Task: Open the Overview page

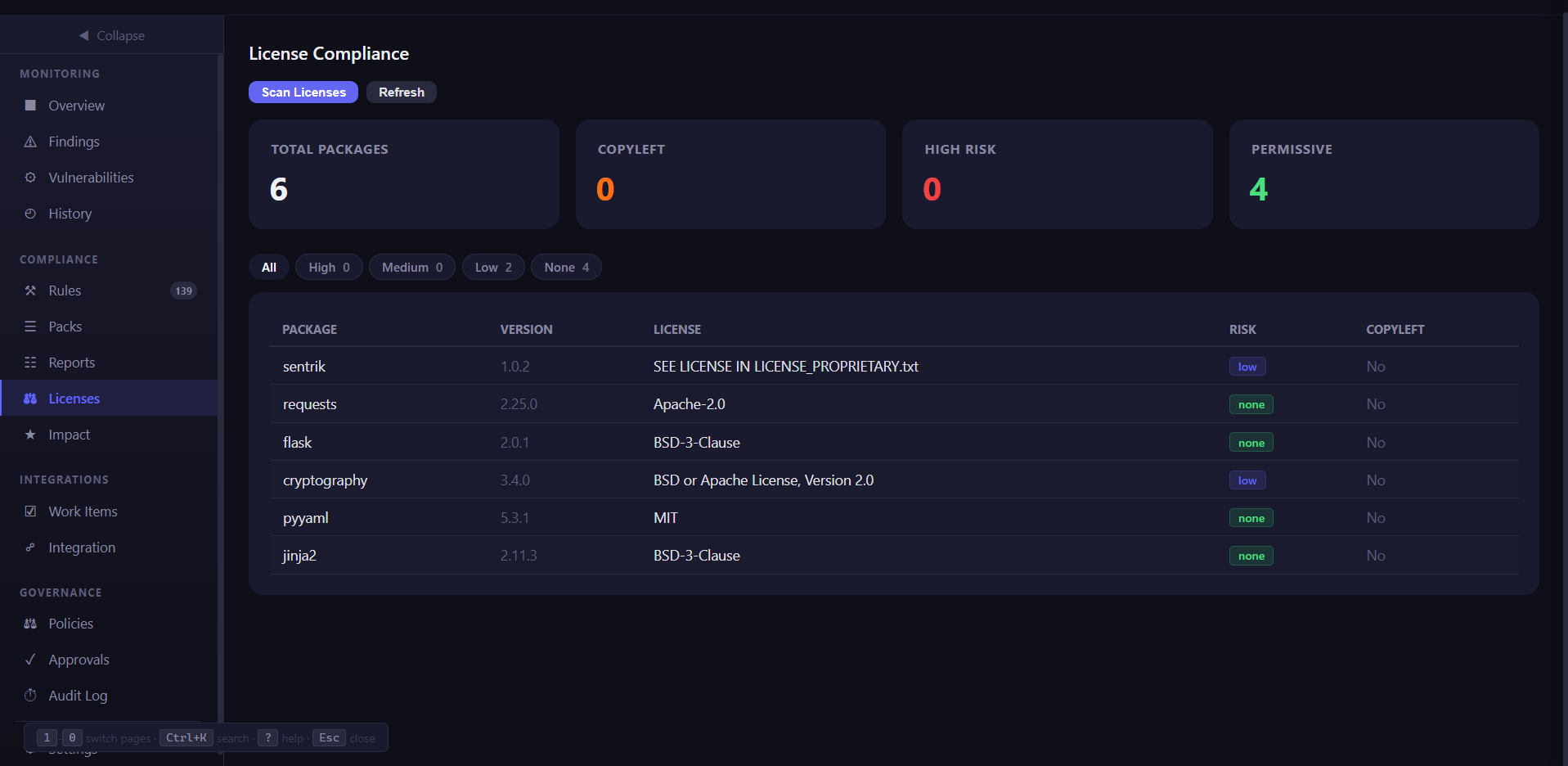Action: pyautogui.click(x=109, y=106)
